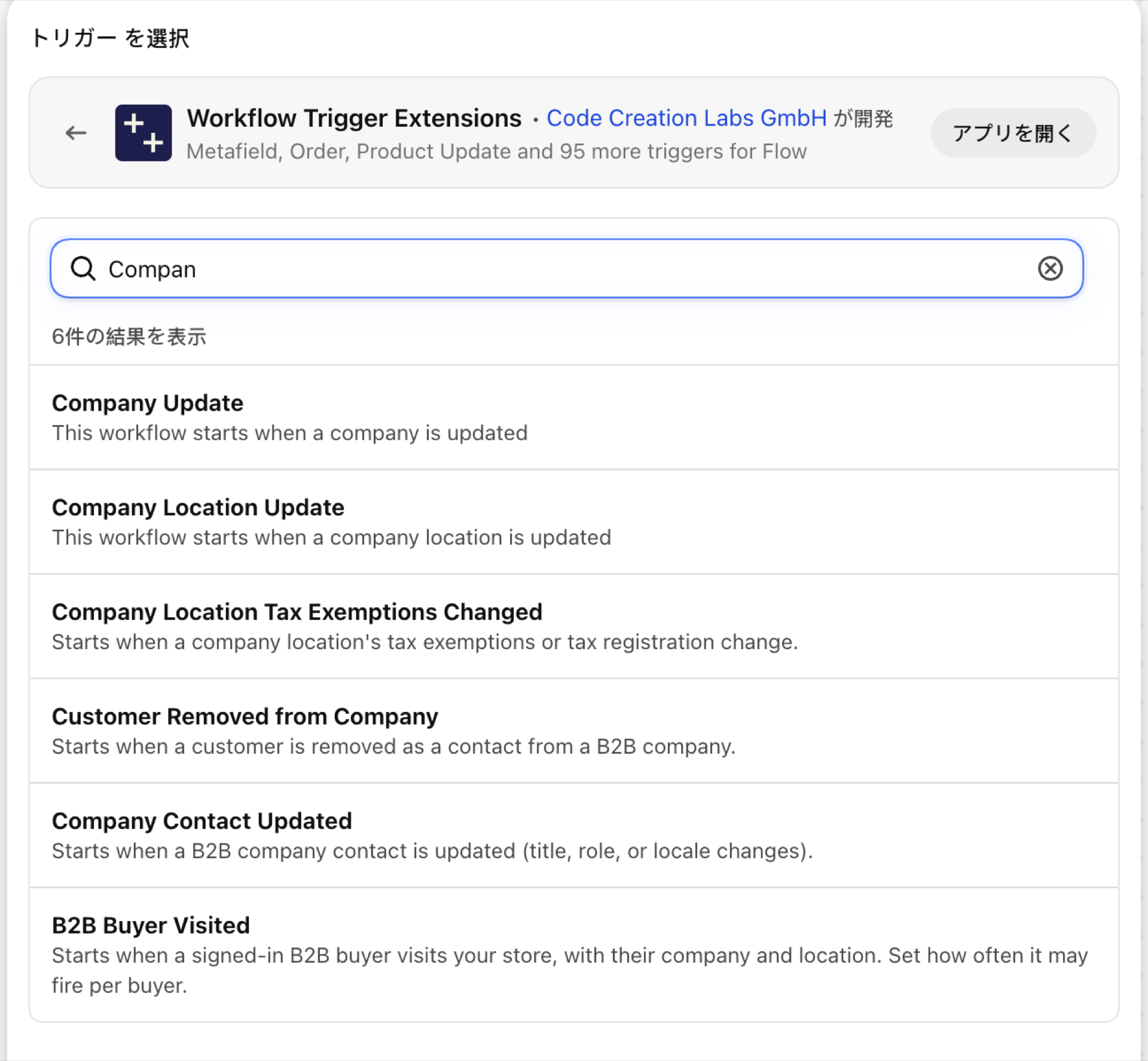Choose Company Location Tax Exemptions Changed trigger
Image resolution: width=1148 pixels, height=1061 pixels.
(x=574, y=626)
